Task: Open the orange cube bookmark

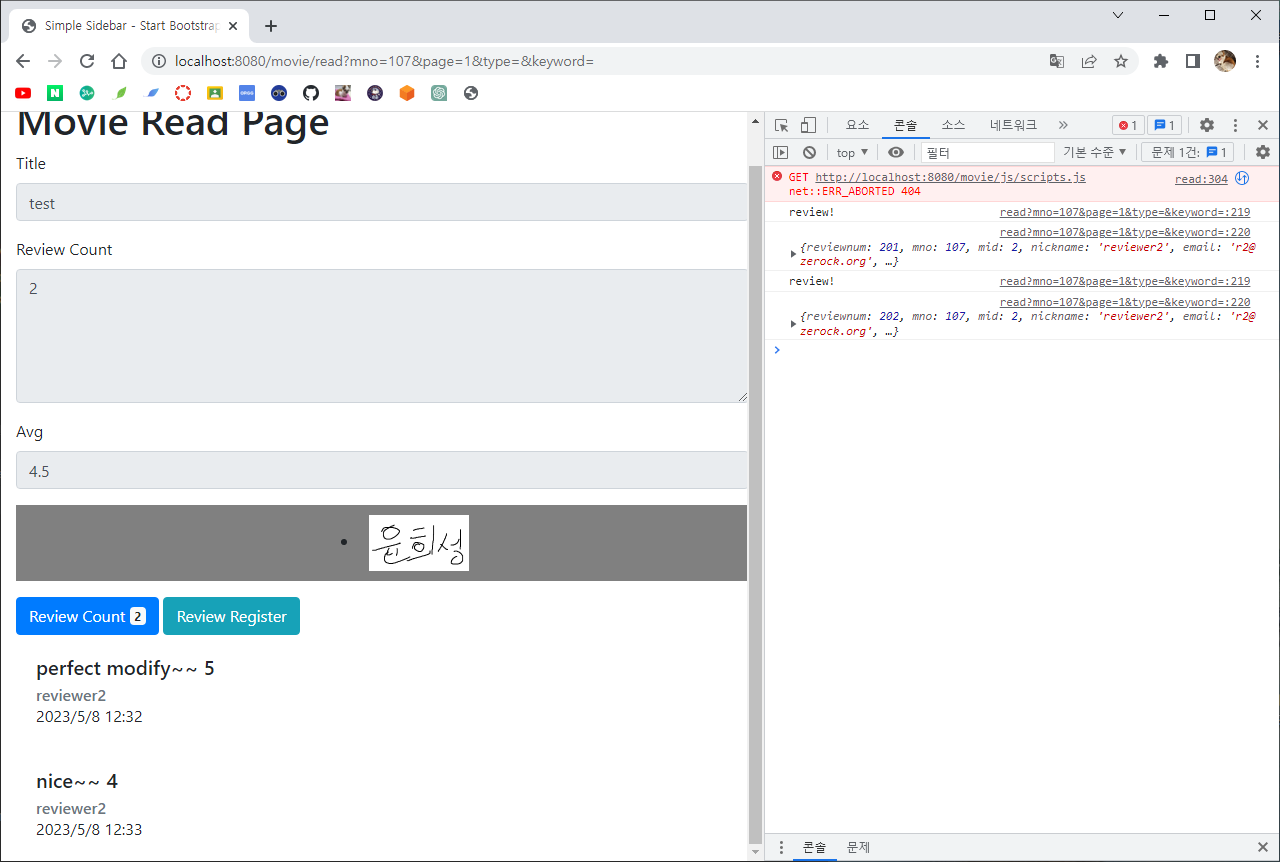Action: point(407,93)
